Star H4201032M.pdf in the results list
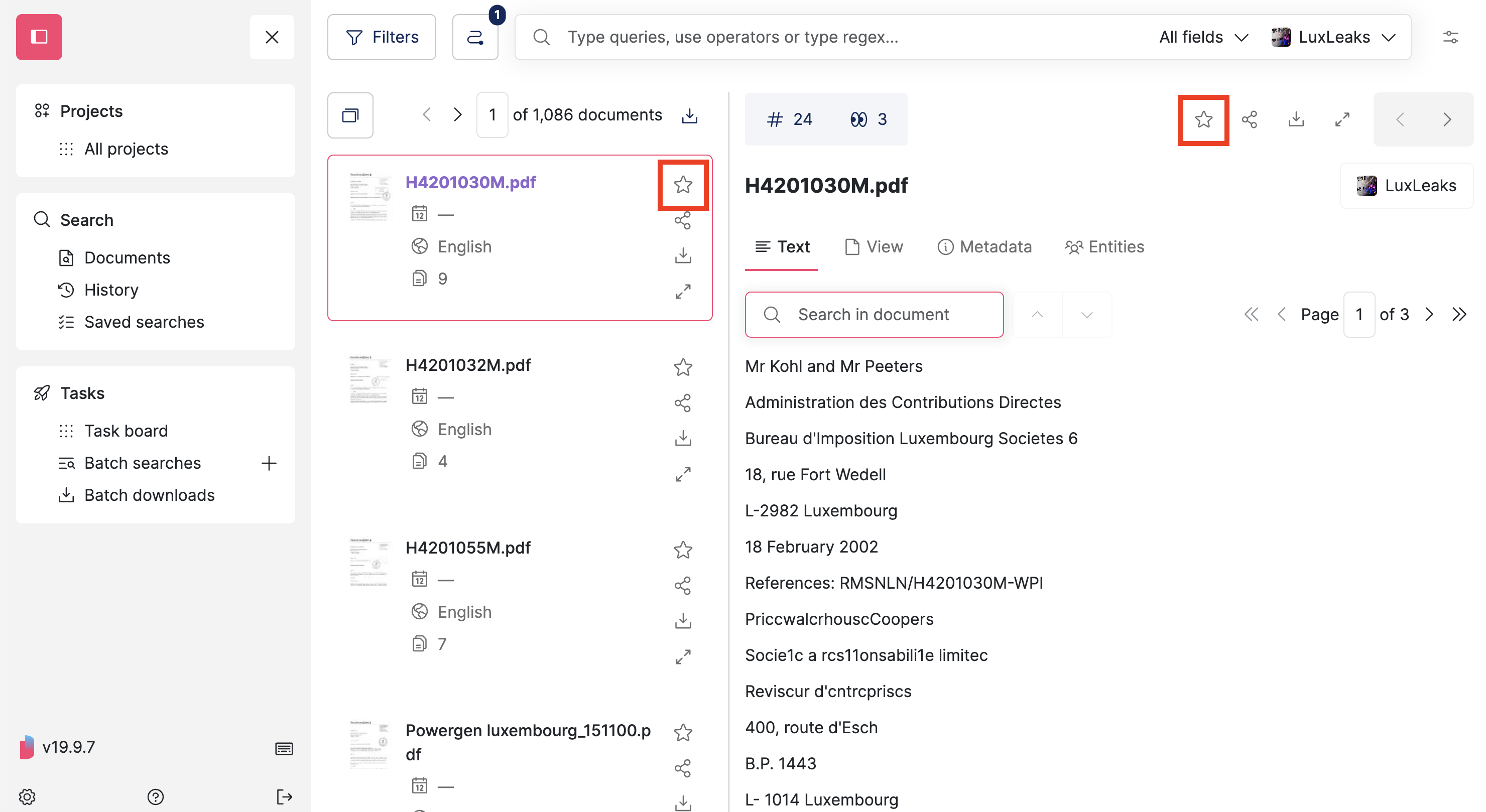This screenshot has height=812, width=1486. coord(682,367)
